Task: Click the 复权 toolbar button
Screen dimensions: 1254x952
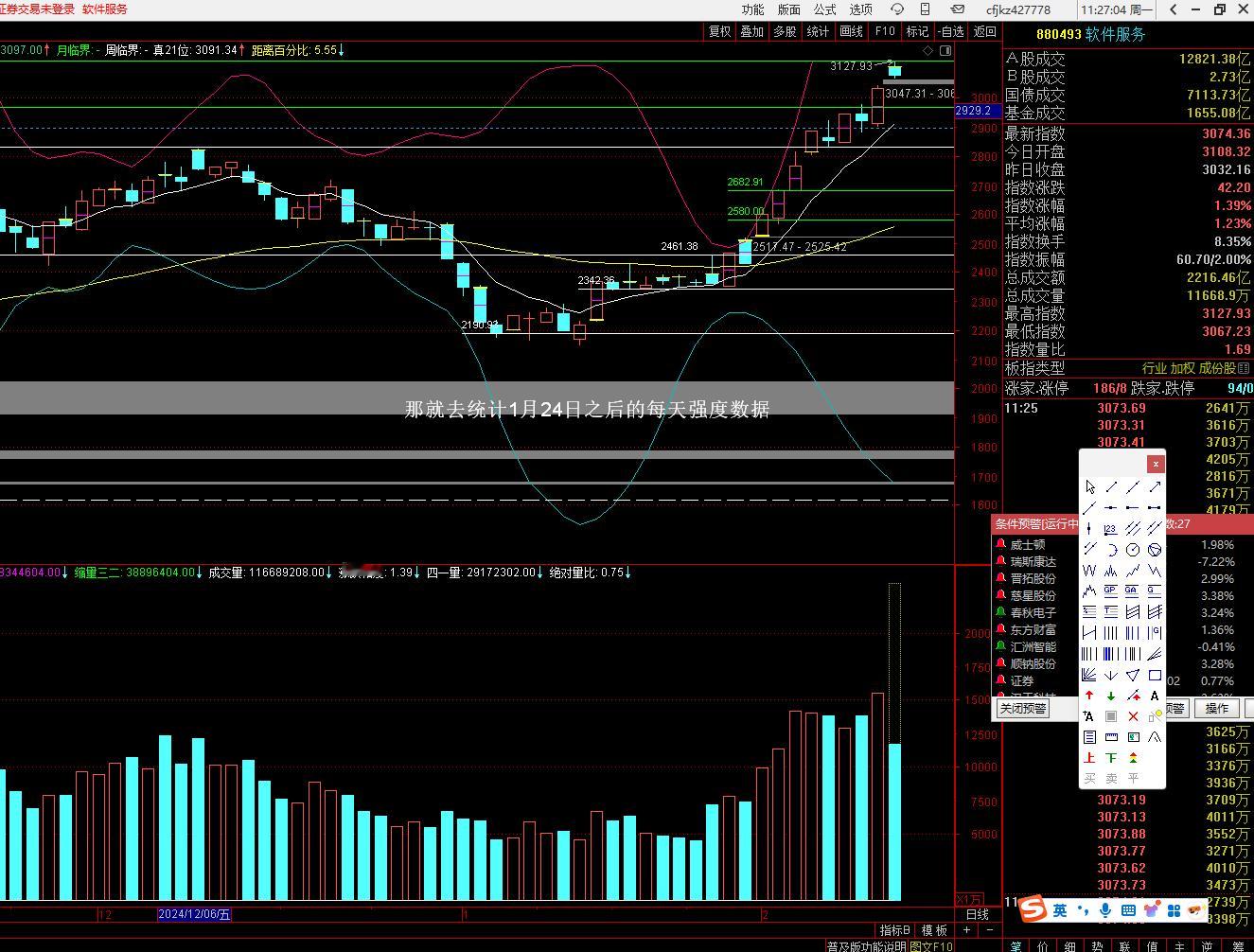Action: tap(720, 31)
